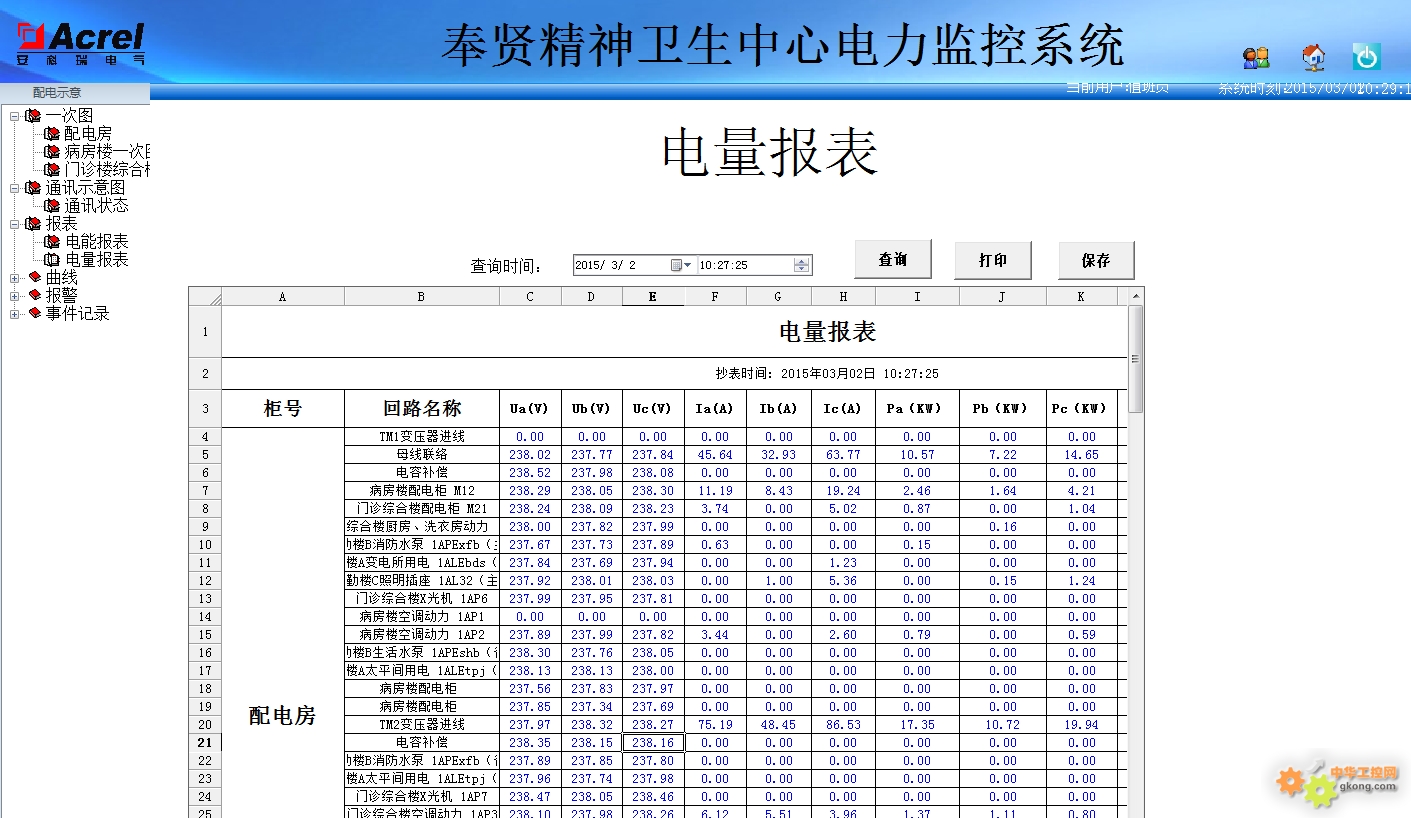Screen dimensions: 1411x818
Task: Click the value 86.53 in row 20
Action: pyautogui.click(x=843, y=724)
